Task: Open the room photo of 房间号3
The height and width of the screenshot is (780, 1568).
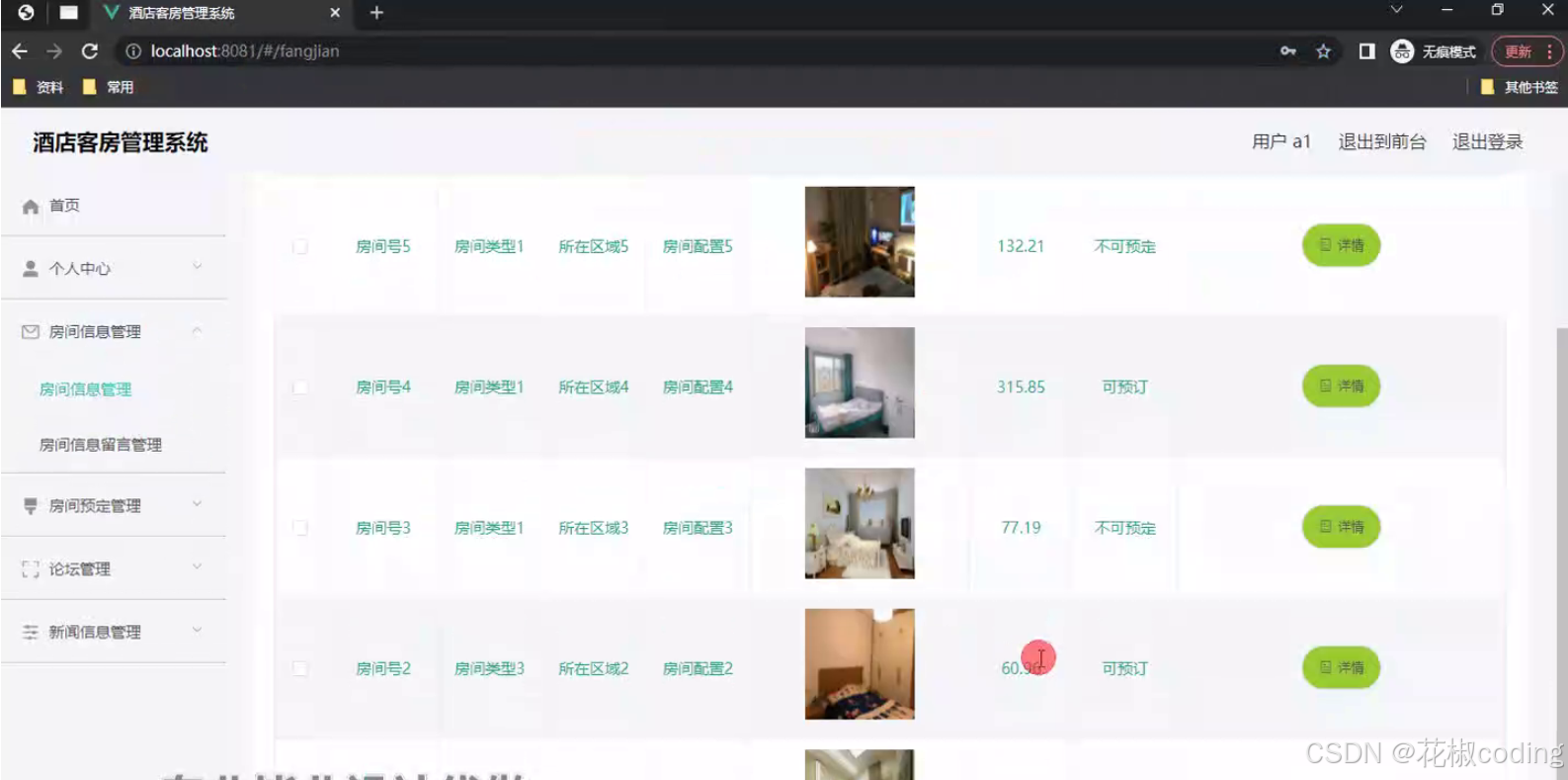Action: [860, 523]
